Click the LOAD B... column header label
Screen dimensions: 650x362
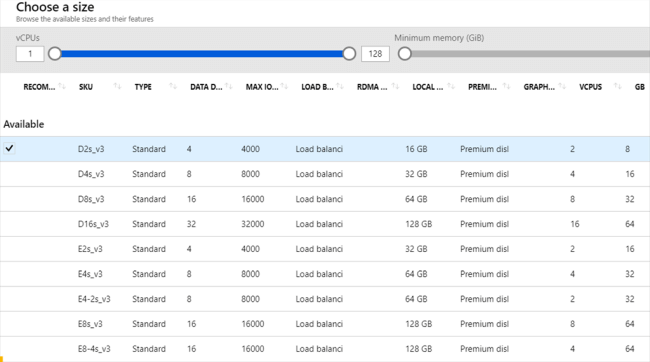[x=317, y=87]
